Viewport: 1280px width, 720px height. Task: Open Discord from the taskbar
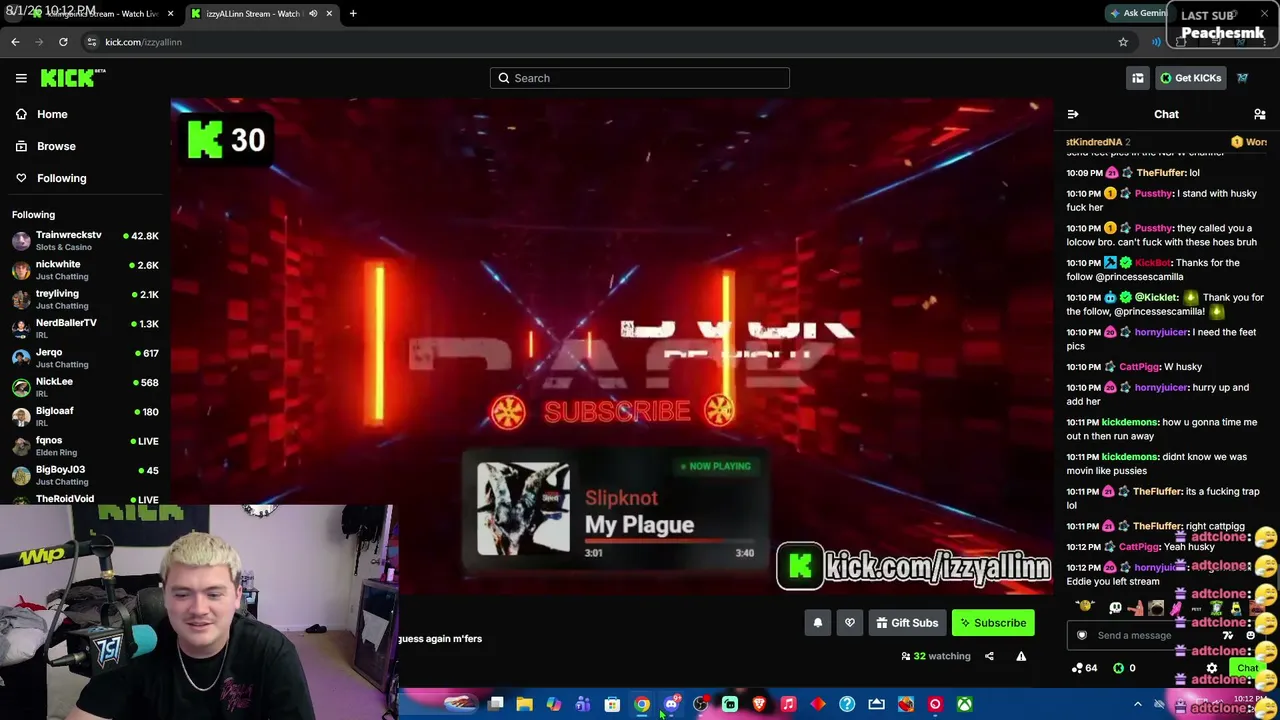[671, 704]
